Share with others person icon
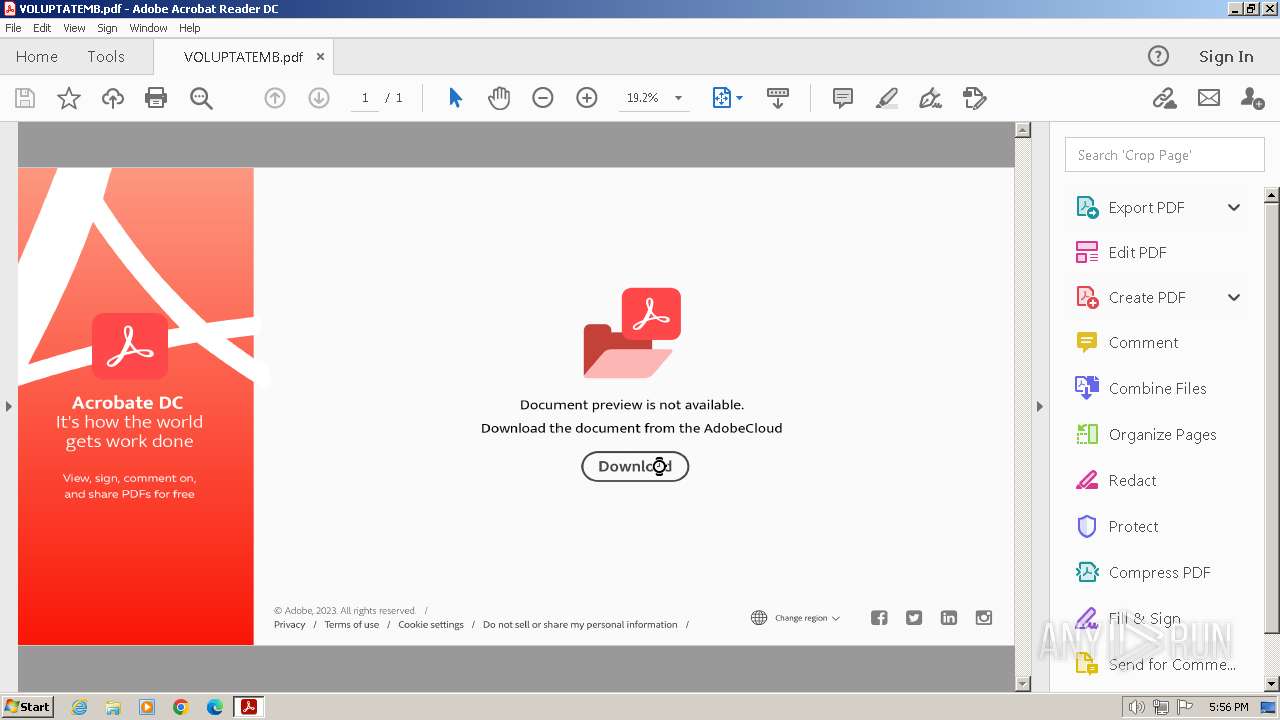Viewport: 1280px width, 720px height. click(1252, 98)
